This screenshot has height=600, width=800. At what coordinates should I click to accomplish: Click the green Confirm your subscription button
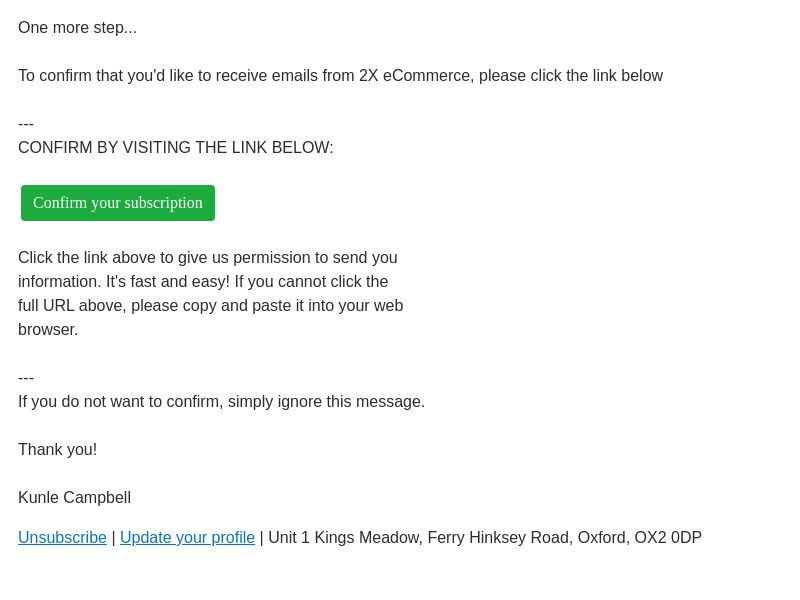[x=118, y=203]
